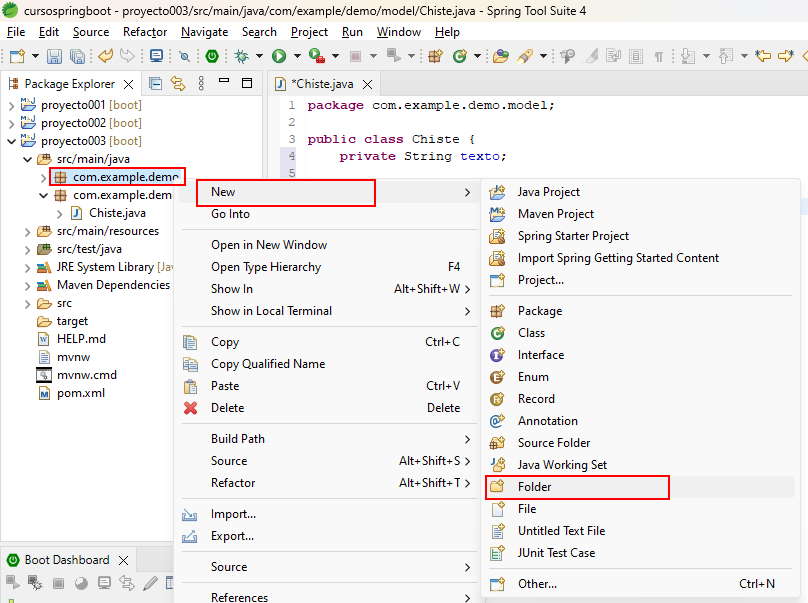
Task: Click the Debug bug icon
Action: [241, 56]
